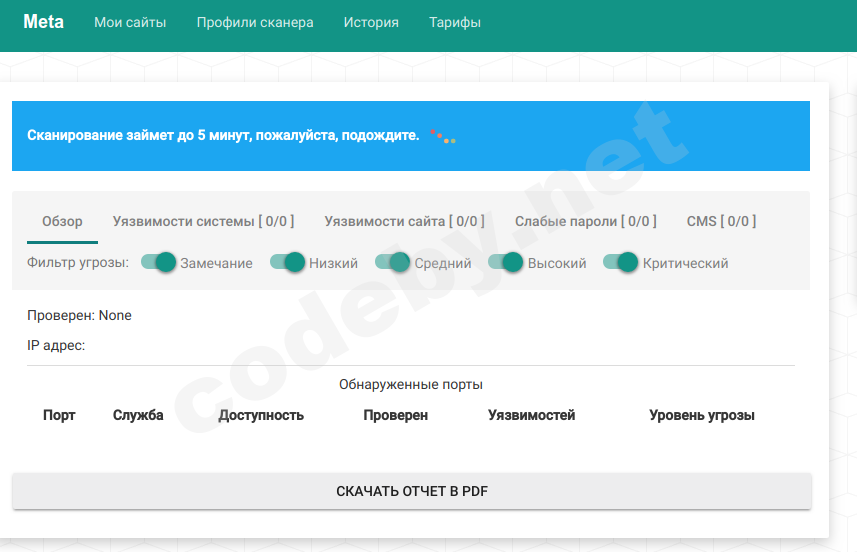857x552 pixels.
Task: Click the Уровень угрозы column header
Action: coord(702,415)
